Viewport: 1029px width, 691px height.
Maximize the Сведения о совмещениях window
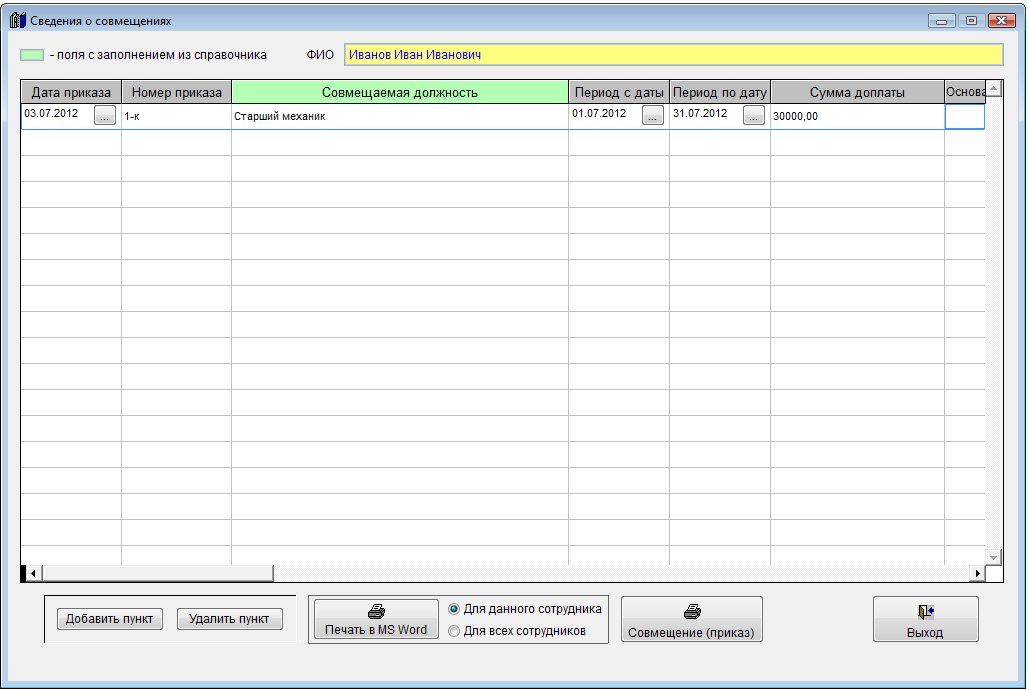(972, 21)
